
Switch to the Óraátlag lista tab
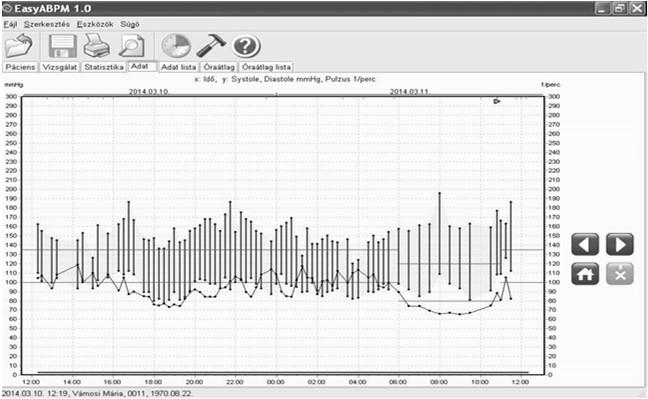(267, 67)
